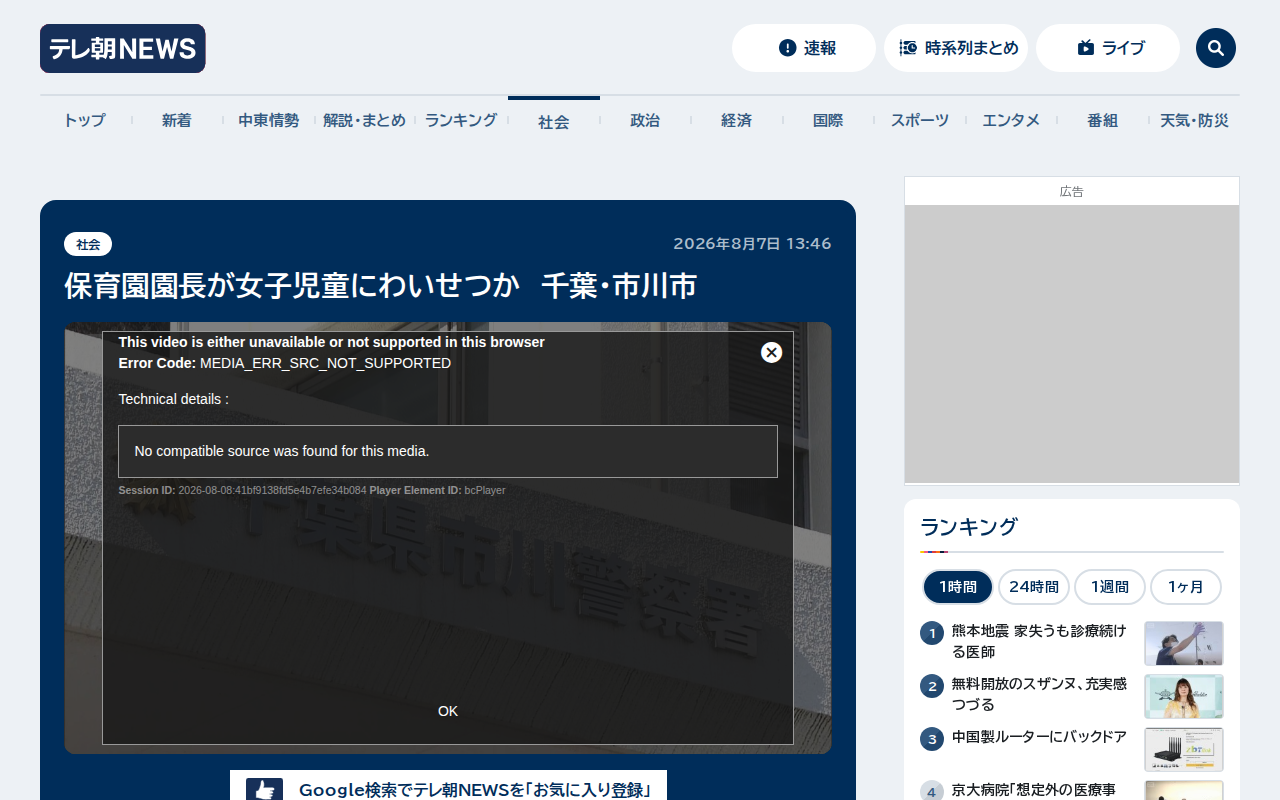Click the error code MEDIA_ERR_SRC_NOT_SUPPORTED text
The width and height of the screenshot is (1280, 800).
pyautogui.click(x=326, y=363)
